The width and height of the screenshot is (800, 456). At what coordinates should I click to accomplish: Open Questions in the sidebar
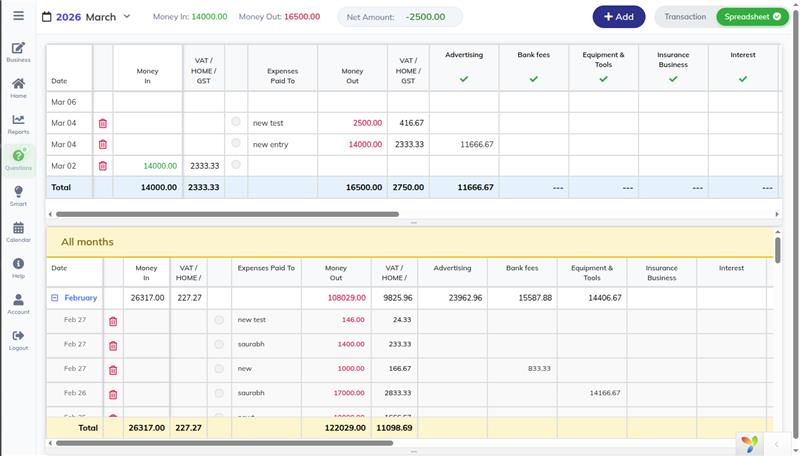(x=18, y=160)
